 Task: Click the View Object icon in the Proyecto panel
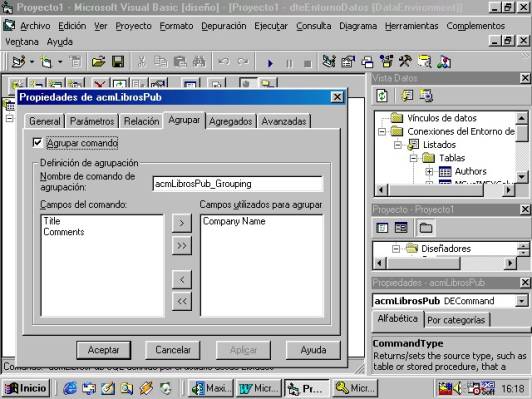401,228
